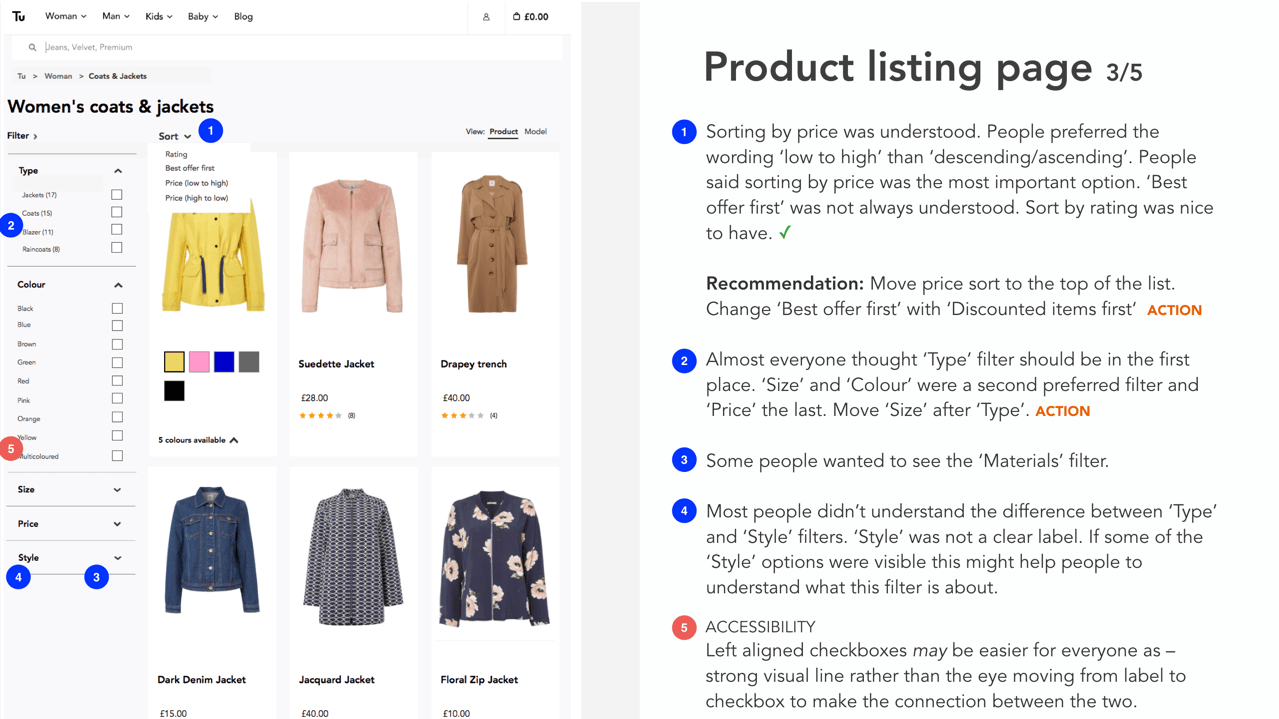This screenshot has width=1279, height=719.
Task: Open the Blog link
Action: [243, 16]
